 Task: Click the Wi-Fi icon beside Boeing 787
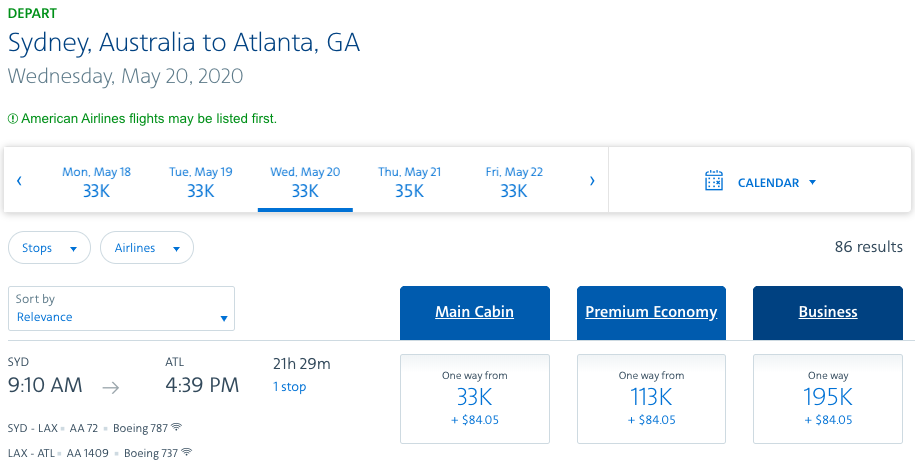pos(176,427)
